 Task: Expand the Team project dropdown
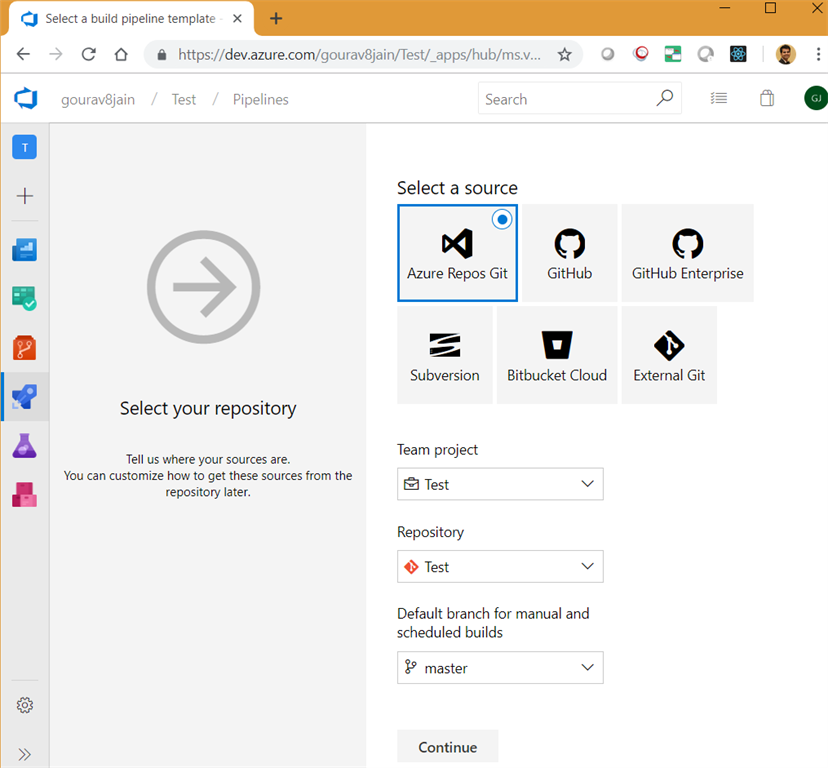(x=500, y=484)
